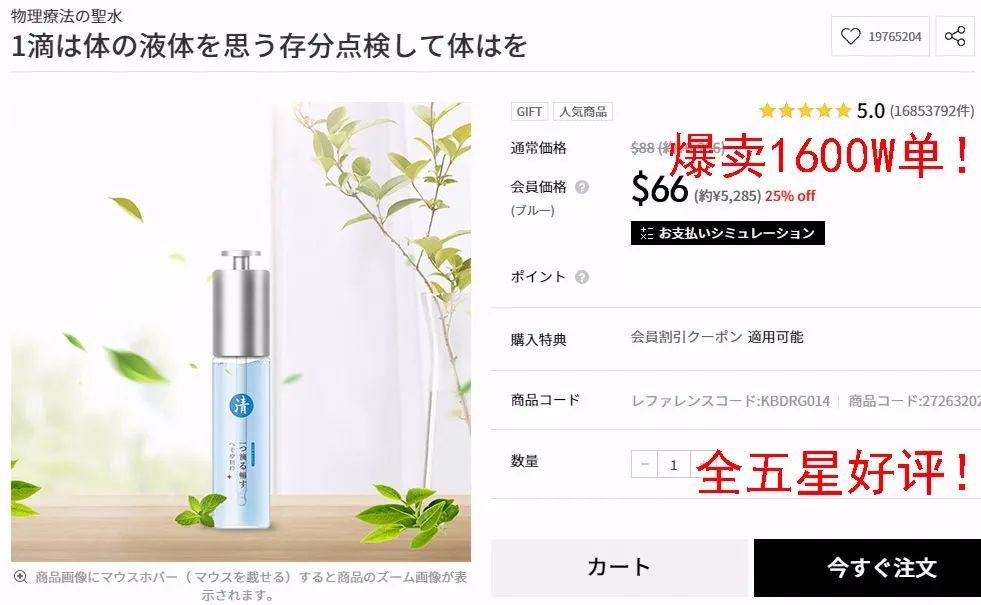Open the review count (16853792件)
Screen dimensions: 981x605
point(932,111)
